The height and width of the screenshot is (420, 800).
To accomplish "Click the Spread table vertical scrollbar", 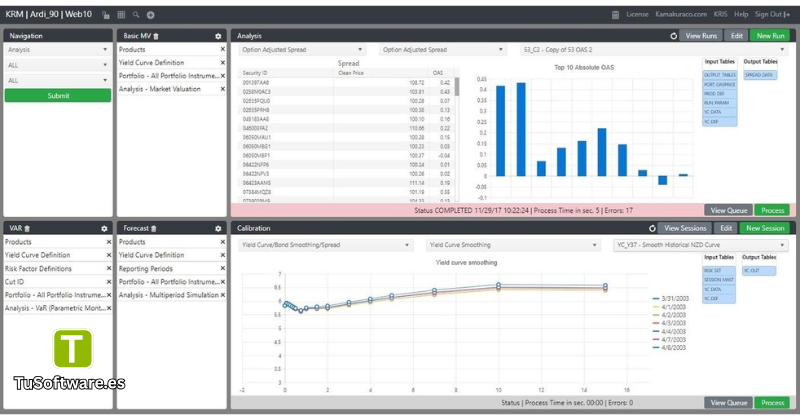I will [457, 87].
